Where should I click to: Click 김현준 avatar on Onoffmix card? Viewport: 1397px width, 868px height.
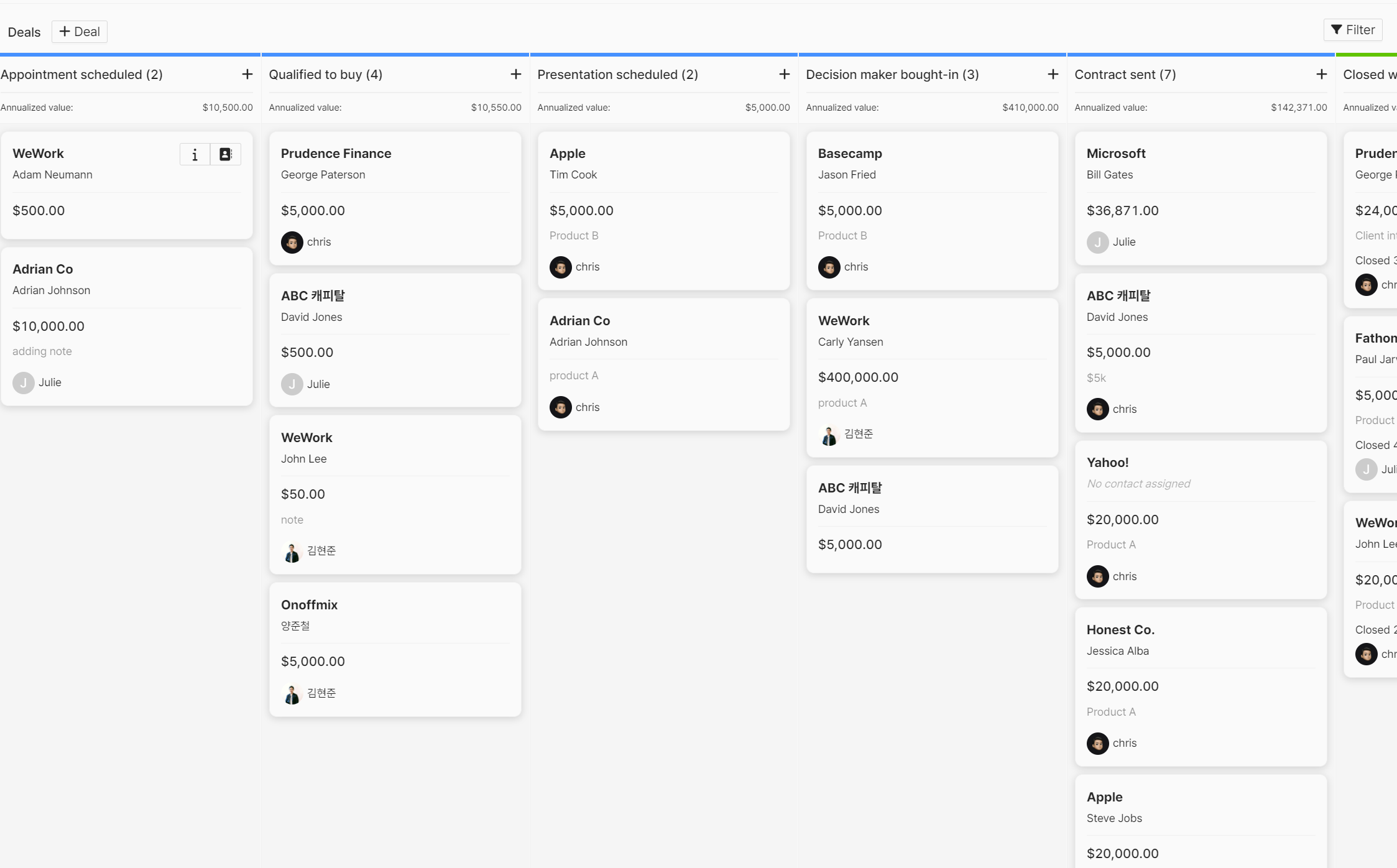[292, 693]
